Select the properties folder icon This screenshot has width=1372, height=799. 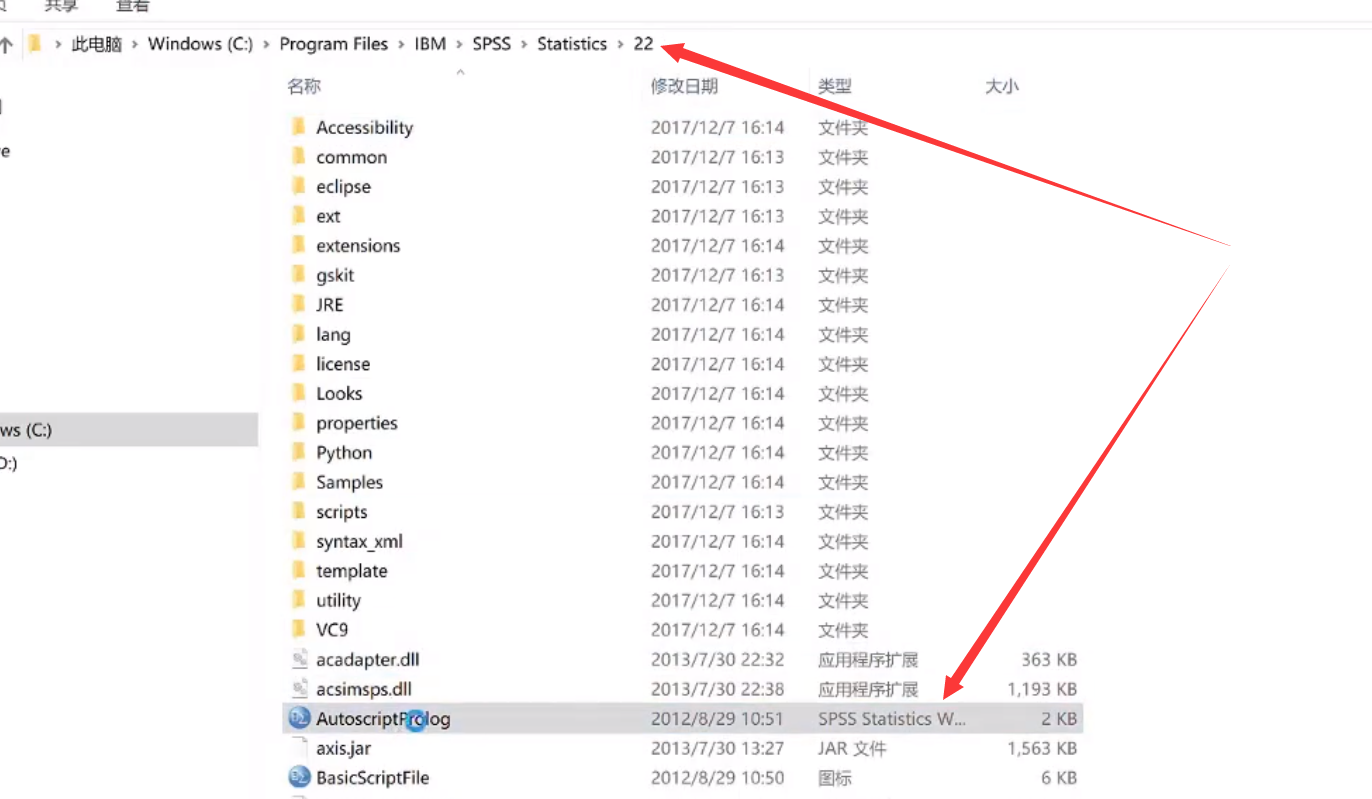[298, 422]
